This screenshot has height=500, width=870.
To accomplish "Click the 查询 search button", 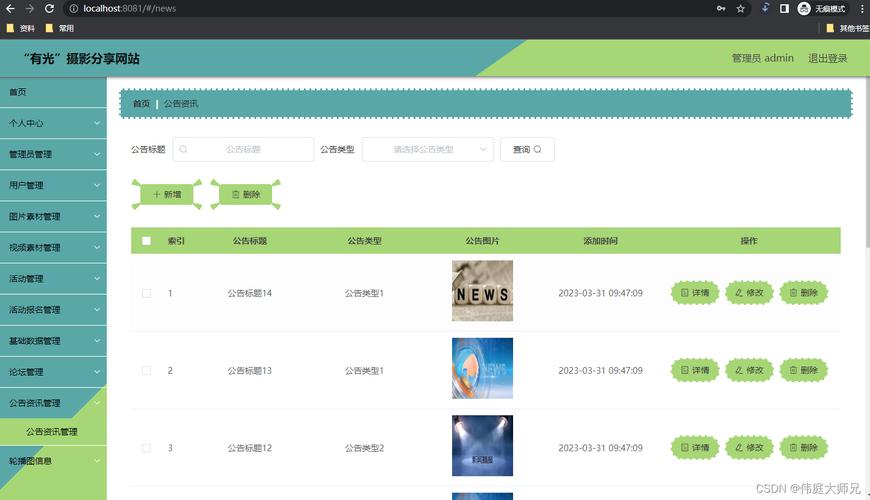I will click(527, 149).
